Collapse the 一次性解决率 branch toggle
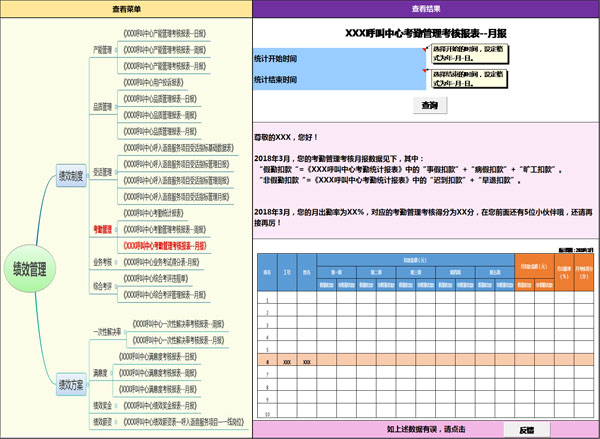 (x=125, y=332)
